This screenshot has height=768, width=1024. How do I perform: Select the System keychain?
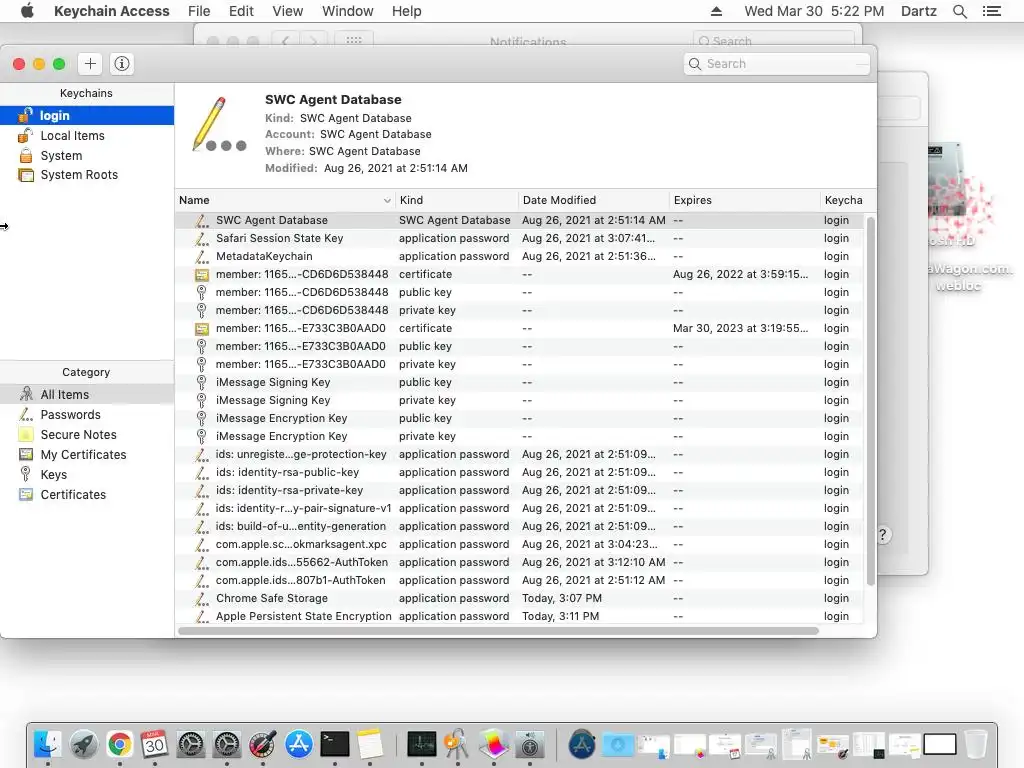click(87, 155)
